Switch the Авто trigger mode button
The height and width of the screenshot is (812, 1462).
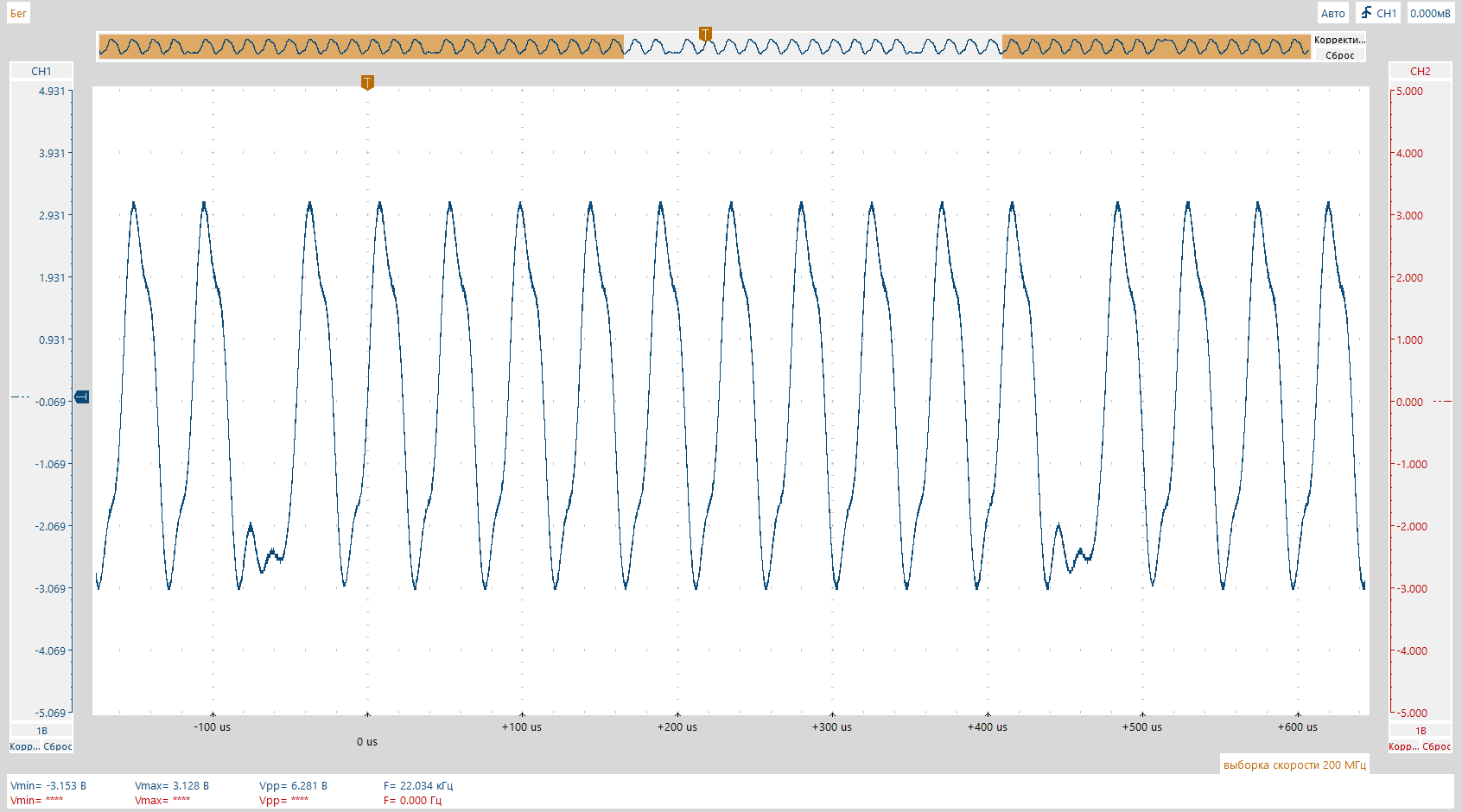click(1332, 13)
